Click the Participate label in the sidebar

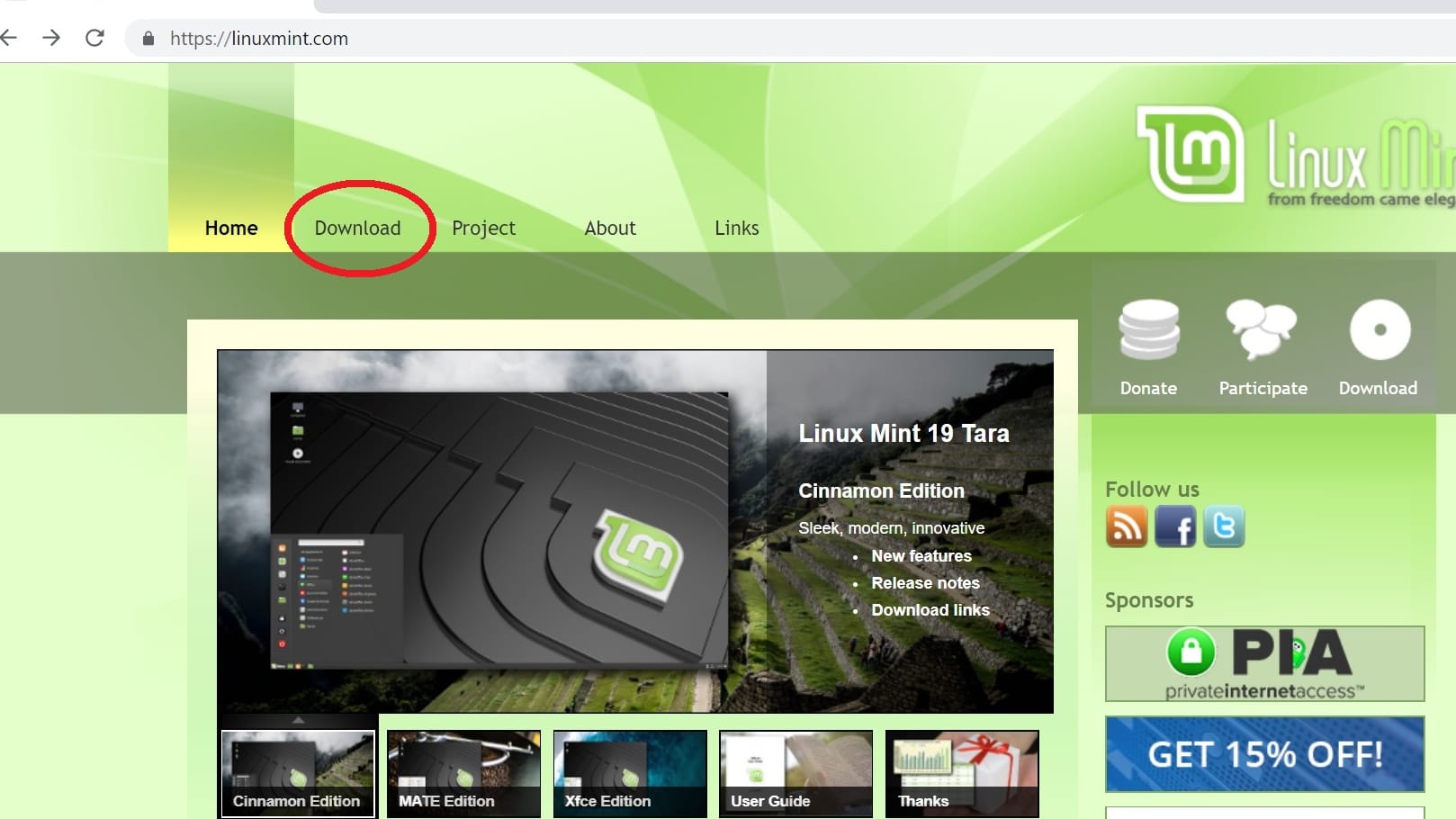1263,388
